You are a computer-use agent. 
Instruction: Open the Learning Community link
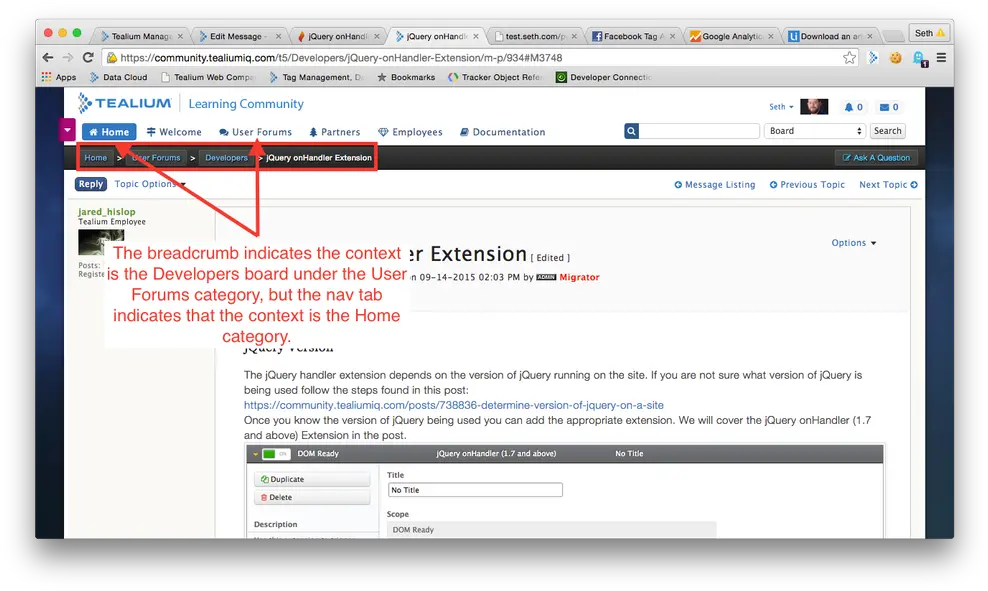coord(246,104)
